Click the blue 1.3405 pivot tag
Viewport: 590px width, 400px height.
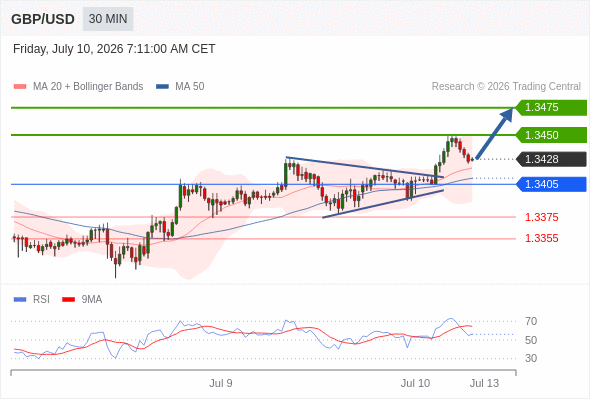551,184
